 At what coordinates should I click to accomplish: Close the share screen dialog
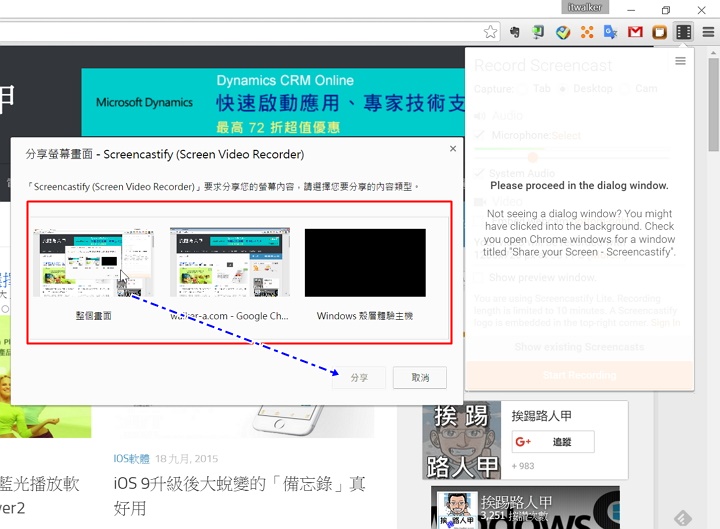[x=453, y=148]
